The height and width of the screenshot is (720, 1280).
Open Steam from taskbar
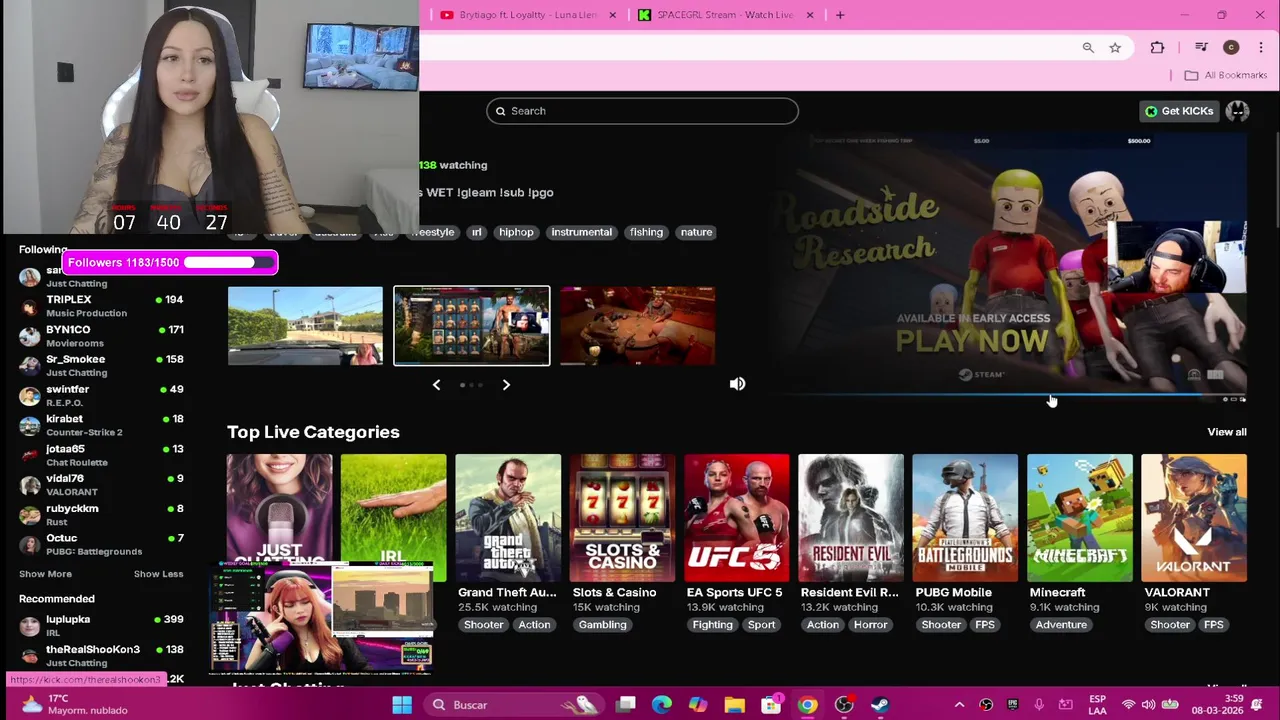(880, 705)
